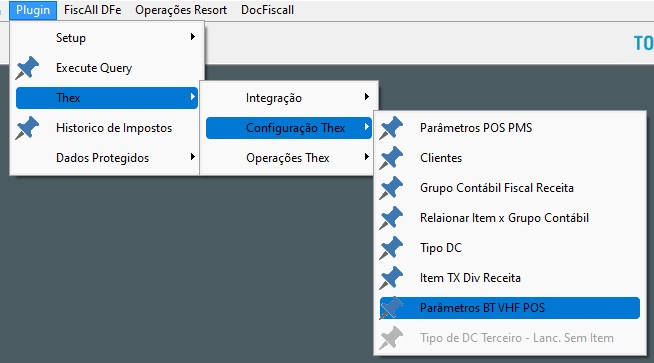Open Item TX Div Receita
Screen dimensions: 654x363
pos(510,278)
